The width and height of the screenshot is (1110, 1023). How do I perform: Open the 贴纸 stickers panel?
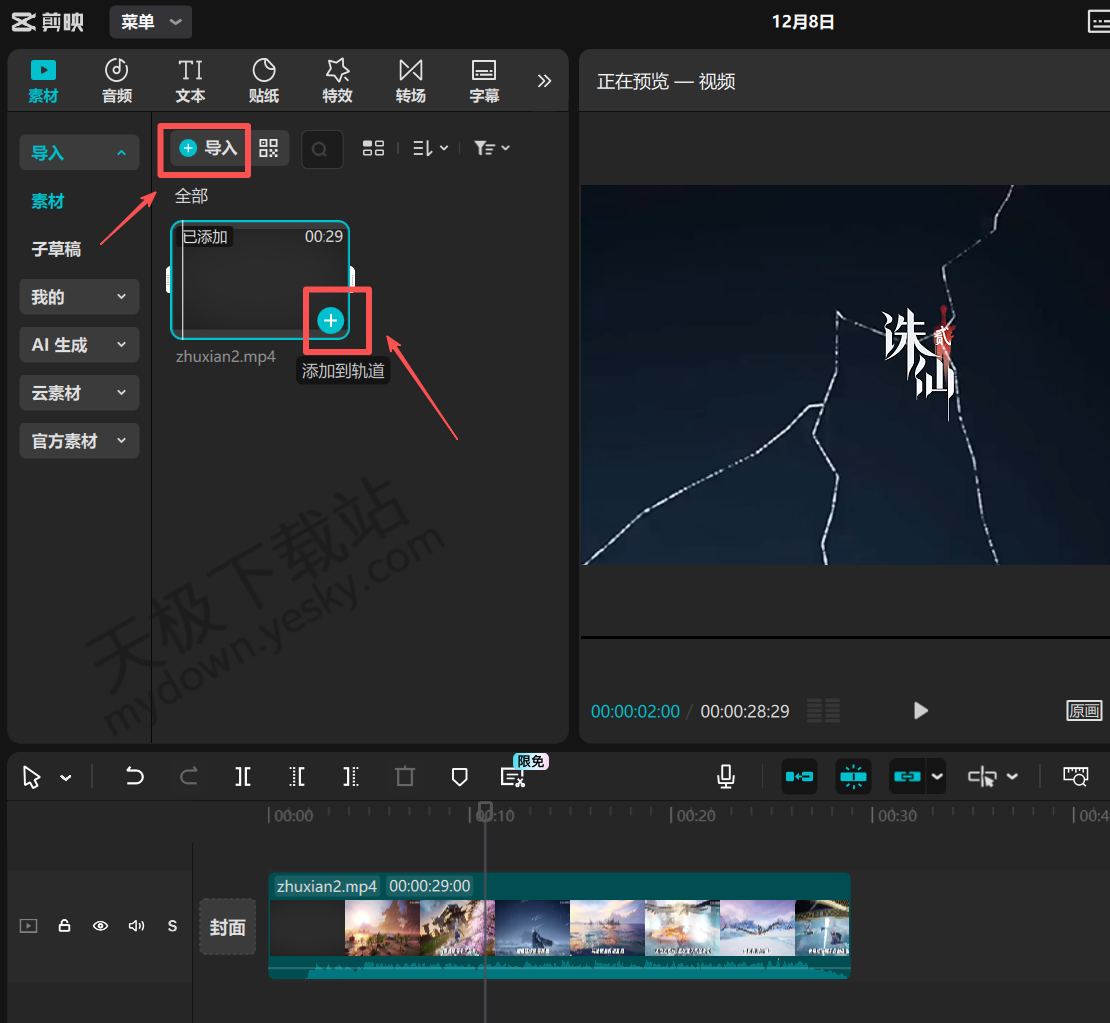point(264,80)
